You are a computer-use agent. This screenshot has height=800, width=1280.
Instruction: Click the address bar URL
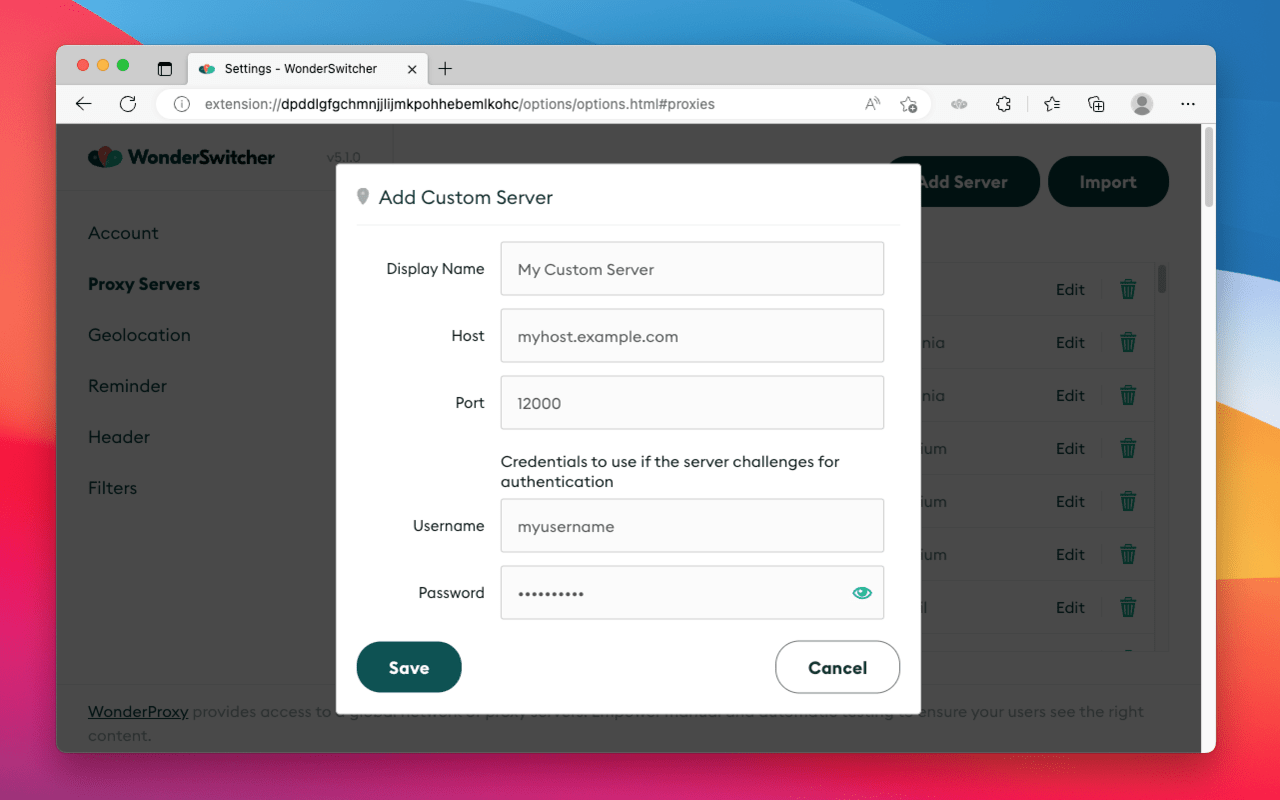coord(460,104)
